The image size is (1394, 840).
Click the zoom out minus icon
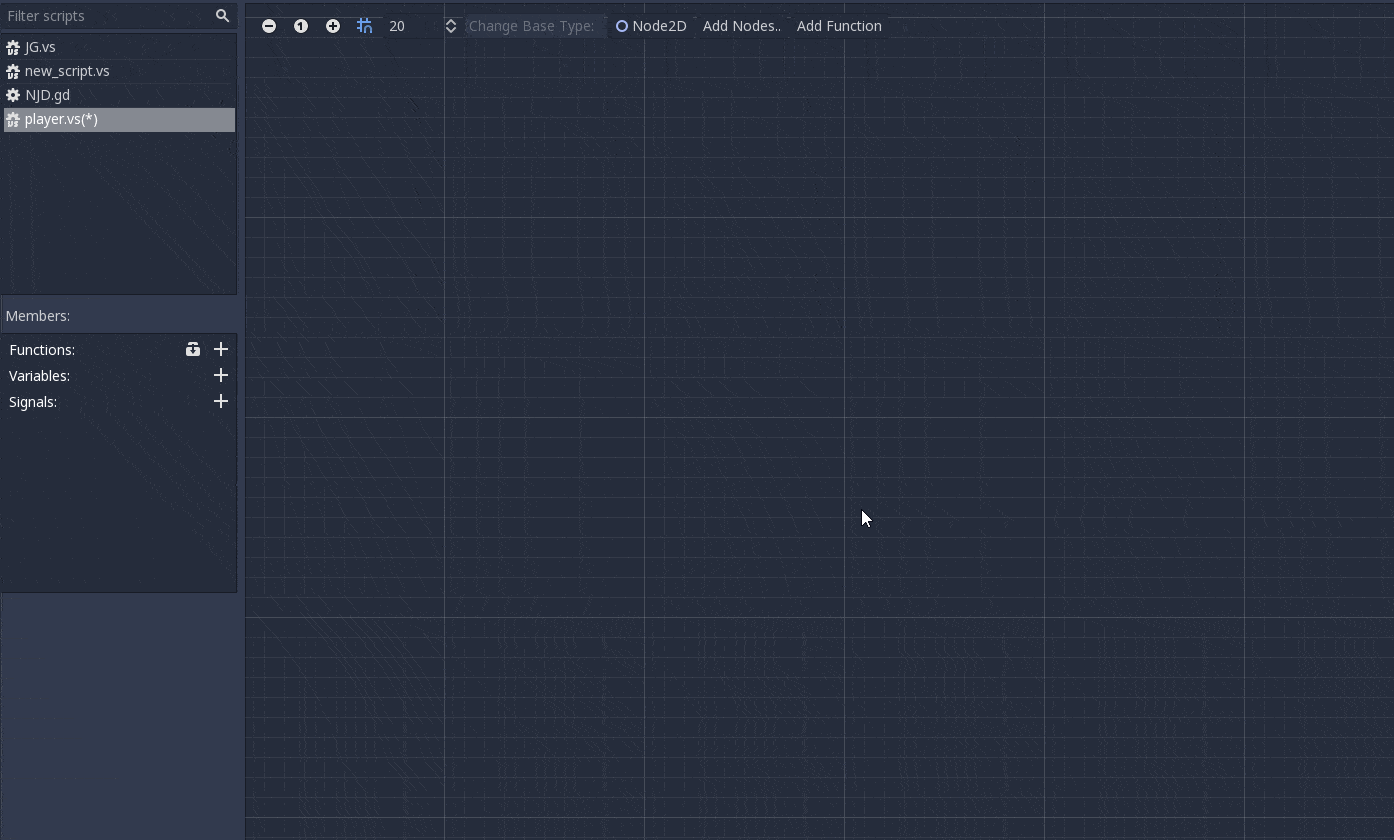269,26
